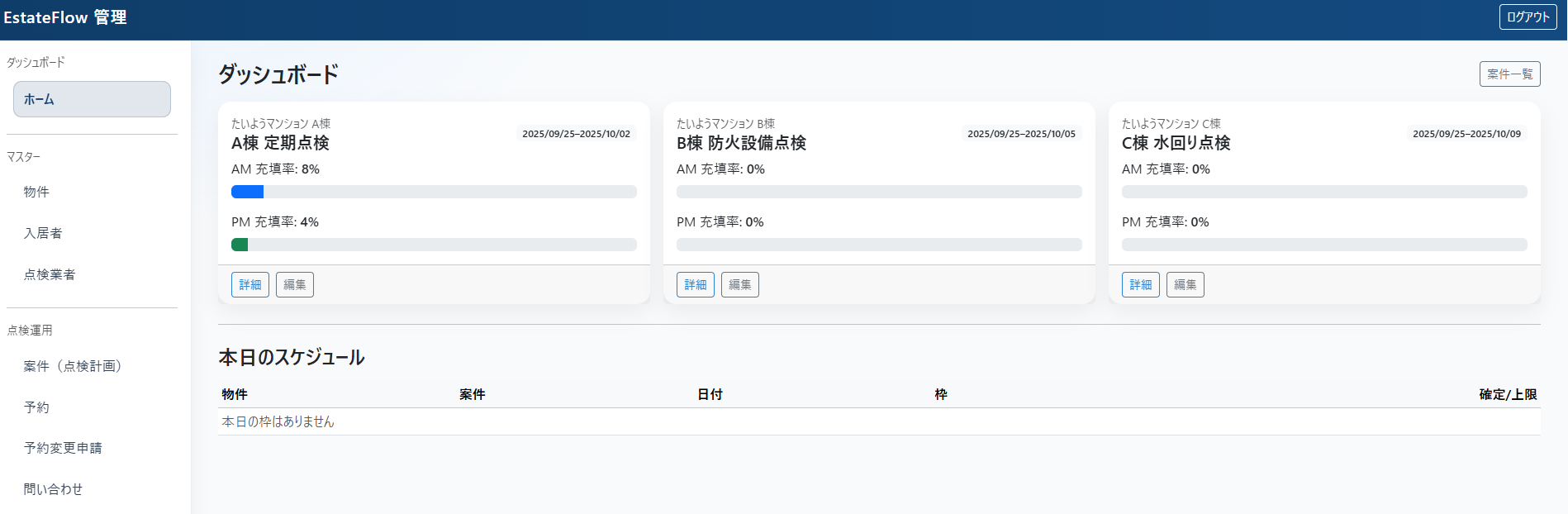Select 予約変更申請 in sidebar

tap(63, 448)
